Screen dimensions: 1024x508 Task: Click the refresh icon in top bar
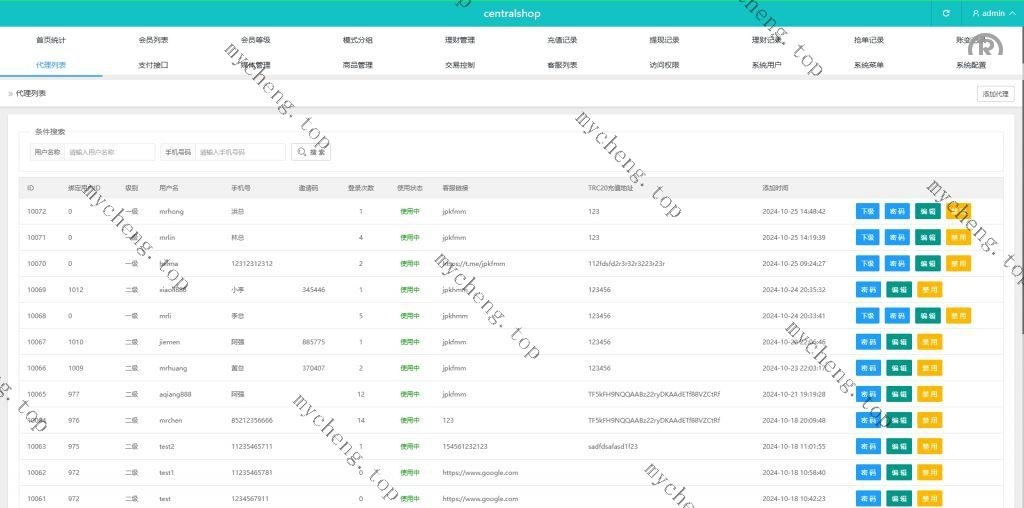coord(945,13)
